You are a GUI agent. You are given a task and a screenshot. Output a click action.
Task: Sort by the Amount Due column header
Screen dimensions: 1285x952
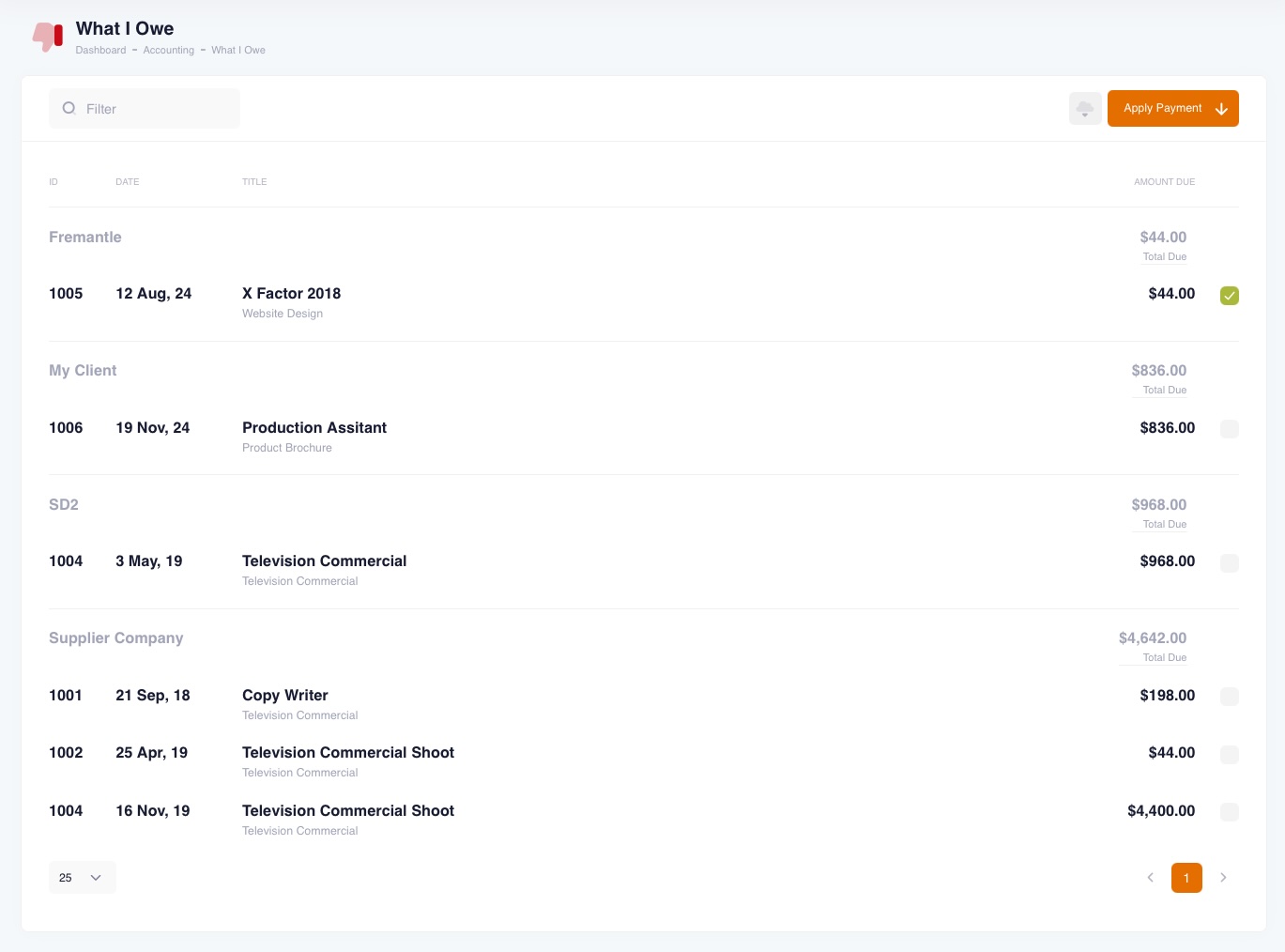1164,182
